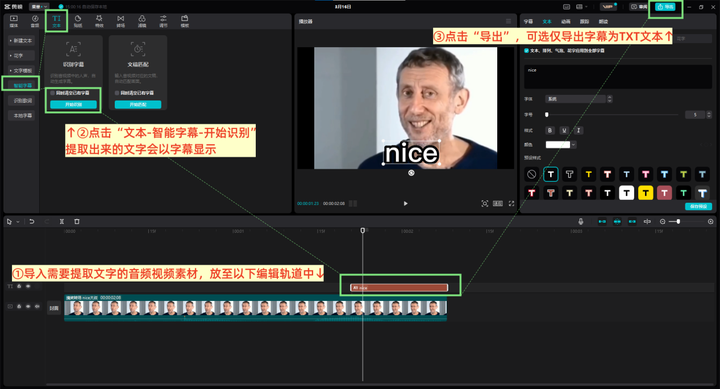Select the Text (文本) tab icon
The width and height of the screenshot is (720, 389).
[x=56, y=21]
